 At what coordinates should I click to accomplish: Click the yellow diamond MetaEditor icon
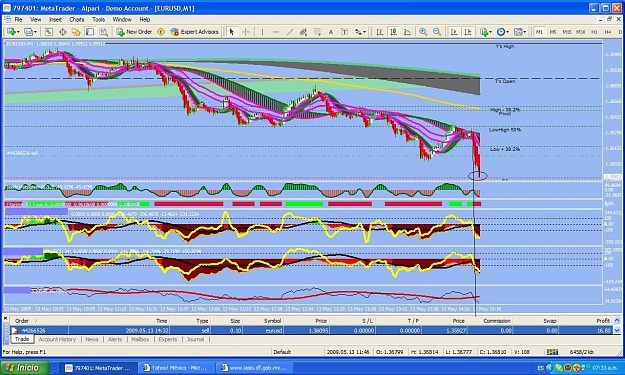[x=161, y=32]
